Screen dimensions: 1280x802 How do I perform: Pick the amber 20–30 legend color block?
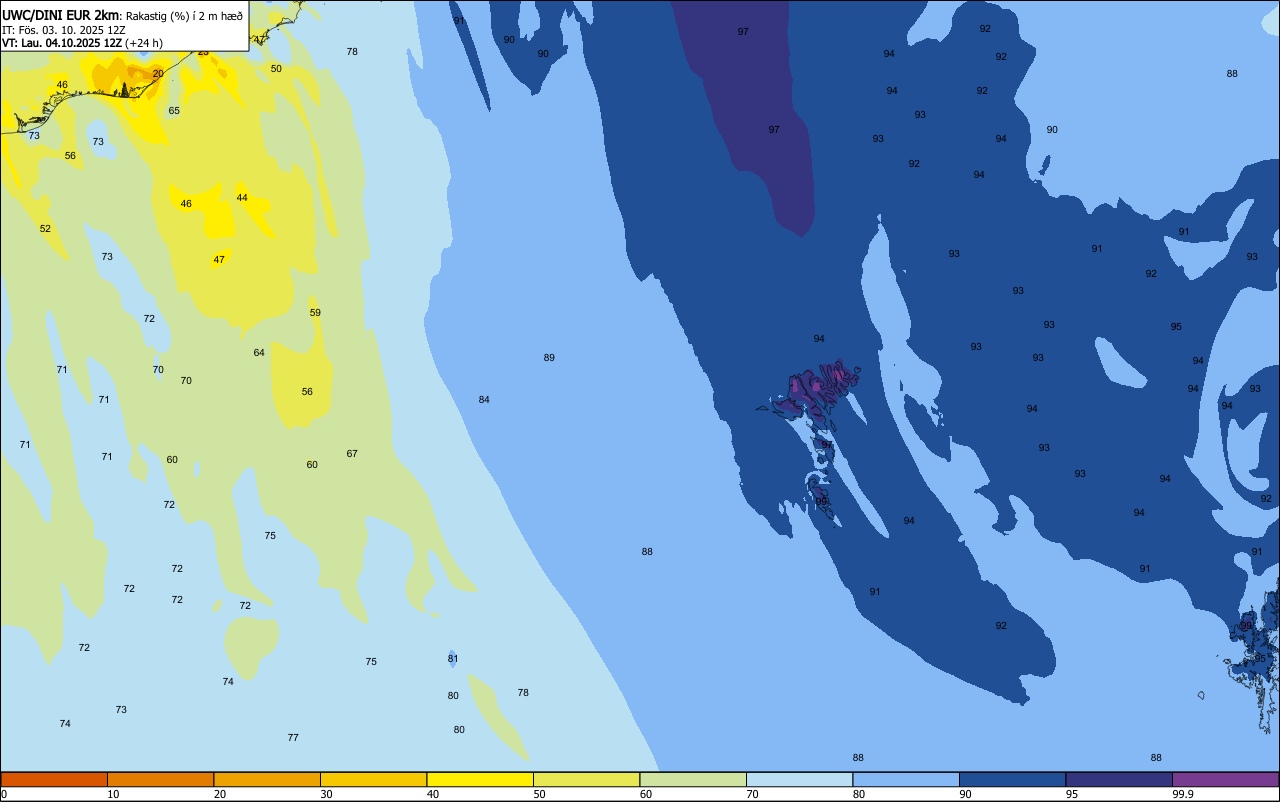coord(267,780)
